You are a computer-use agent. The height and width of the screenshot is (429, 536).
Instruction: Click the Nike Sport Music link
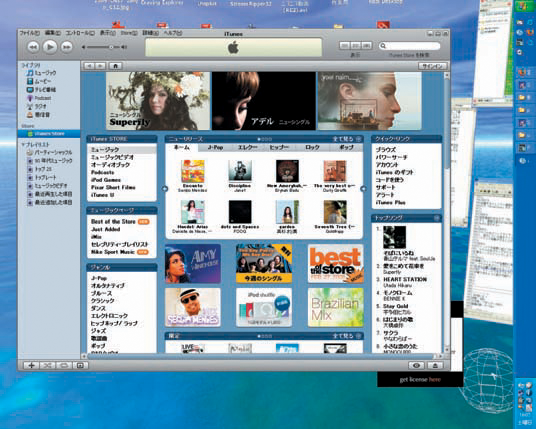[113, 252]
